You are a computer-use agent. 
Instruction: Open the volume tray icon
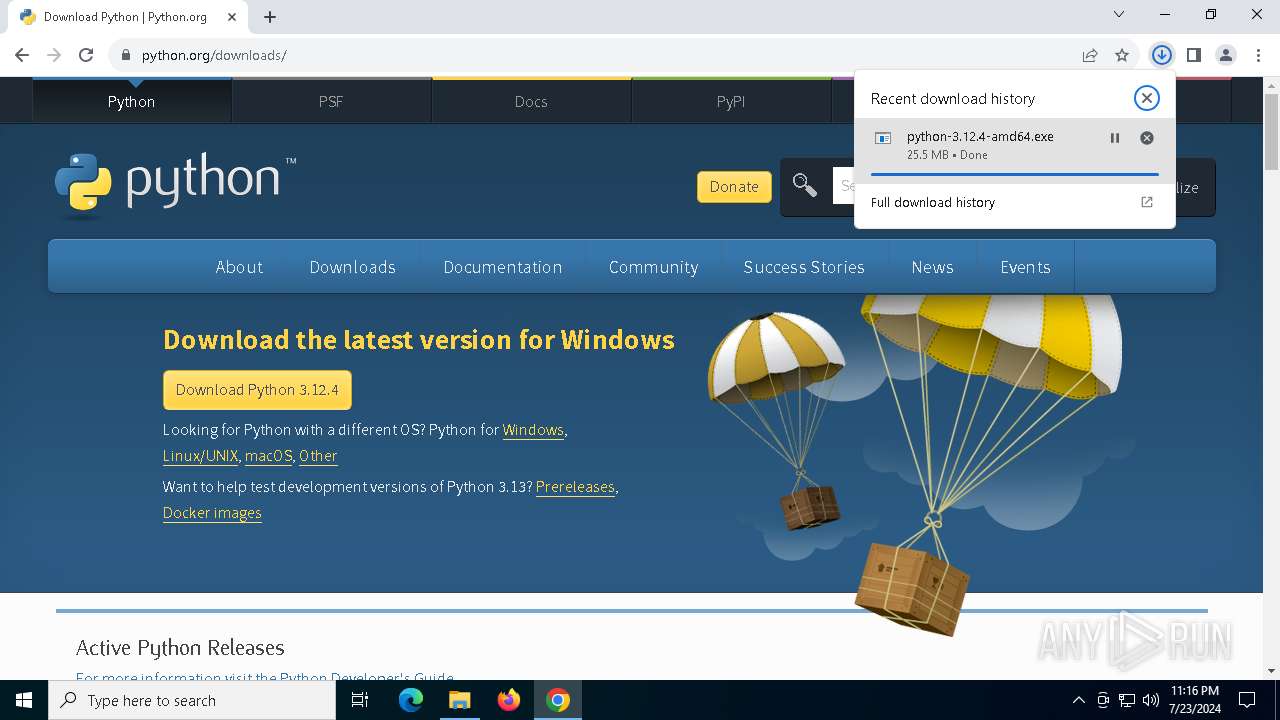[x=1150, y=700]
